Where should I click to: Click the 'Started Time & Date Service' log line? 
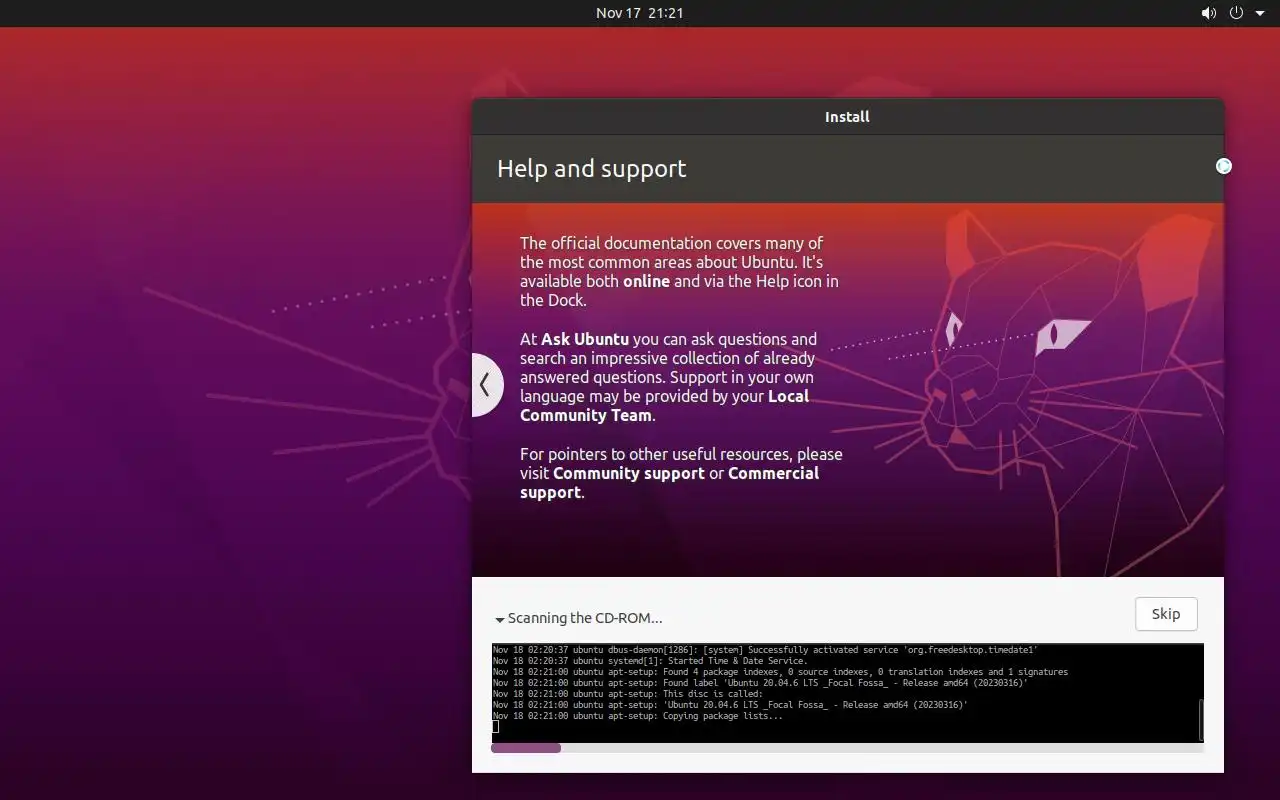tap(650, 661)
